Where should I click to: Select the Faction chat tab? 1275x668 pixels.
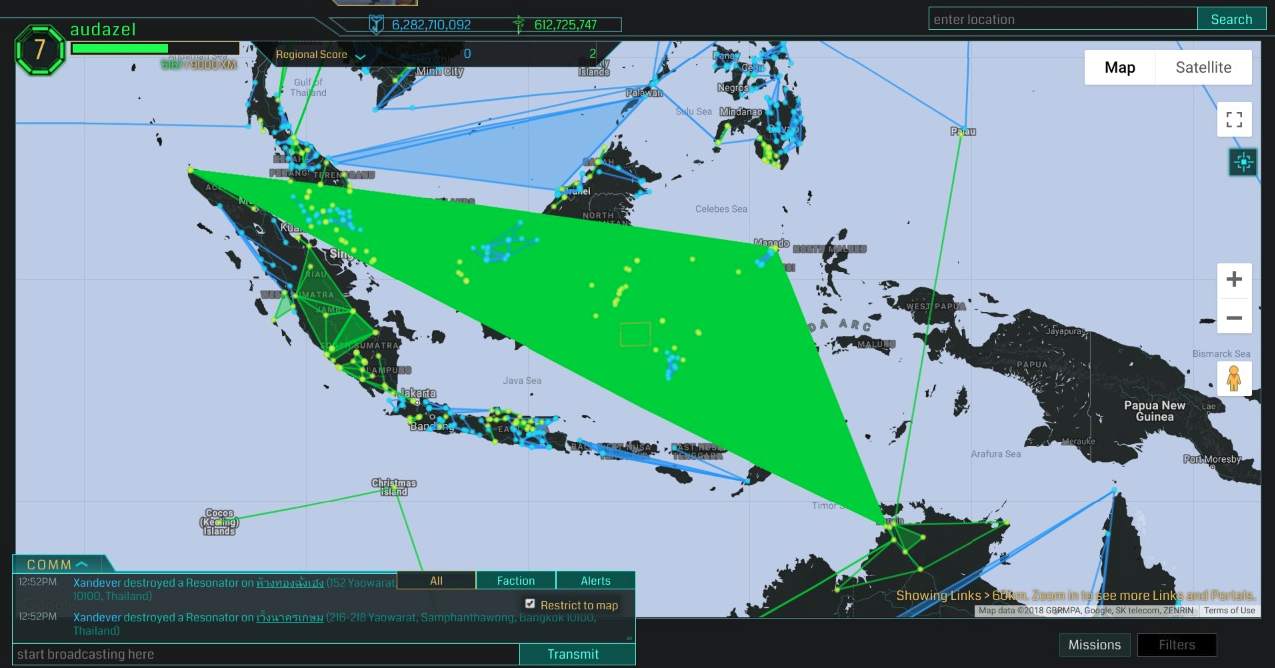tap(515, 580)
